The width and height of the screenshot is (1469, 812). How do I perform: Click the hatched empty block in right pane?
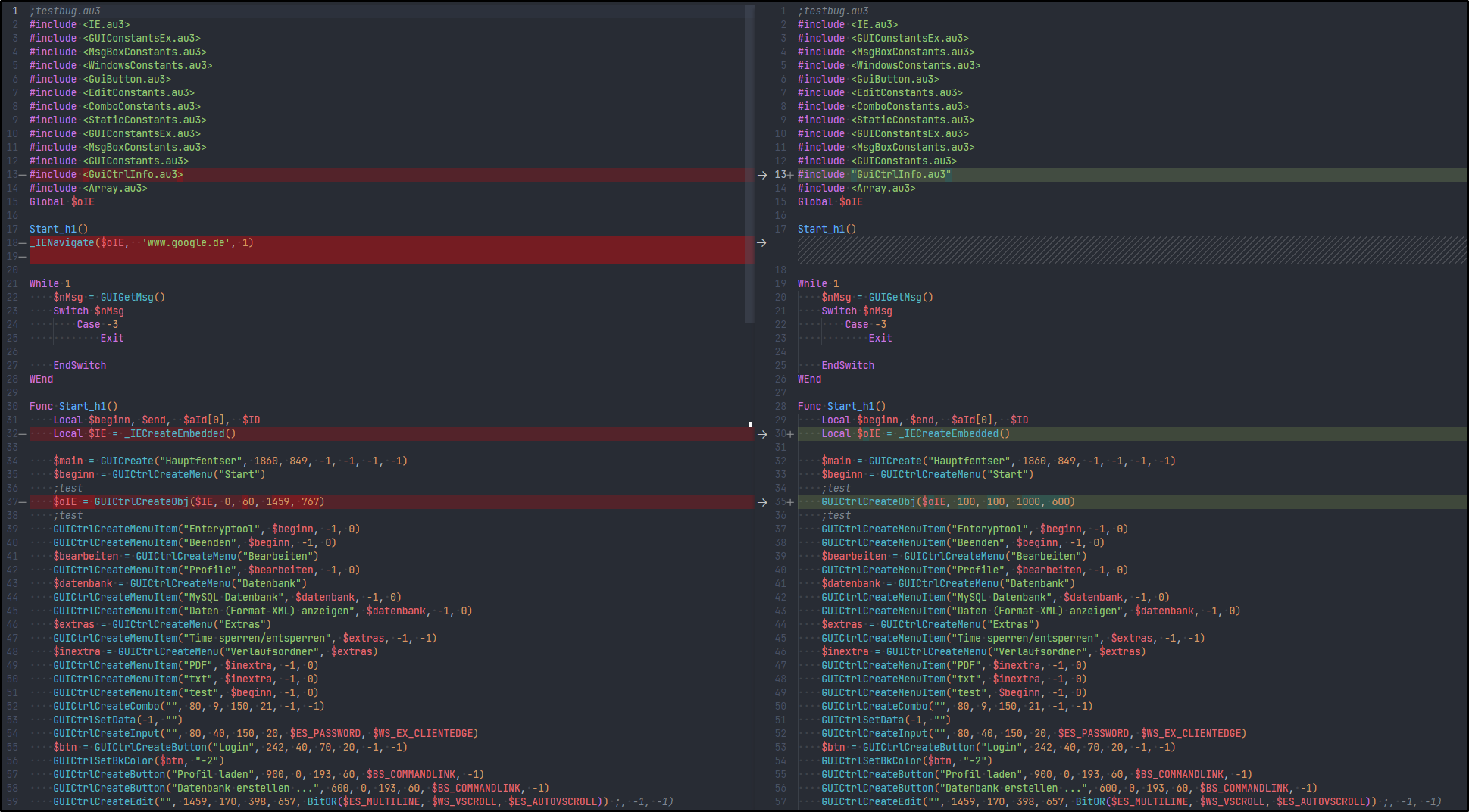[x=1131, y=250]
